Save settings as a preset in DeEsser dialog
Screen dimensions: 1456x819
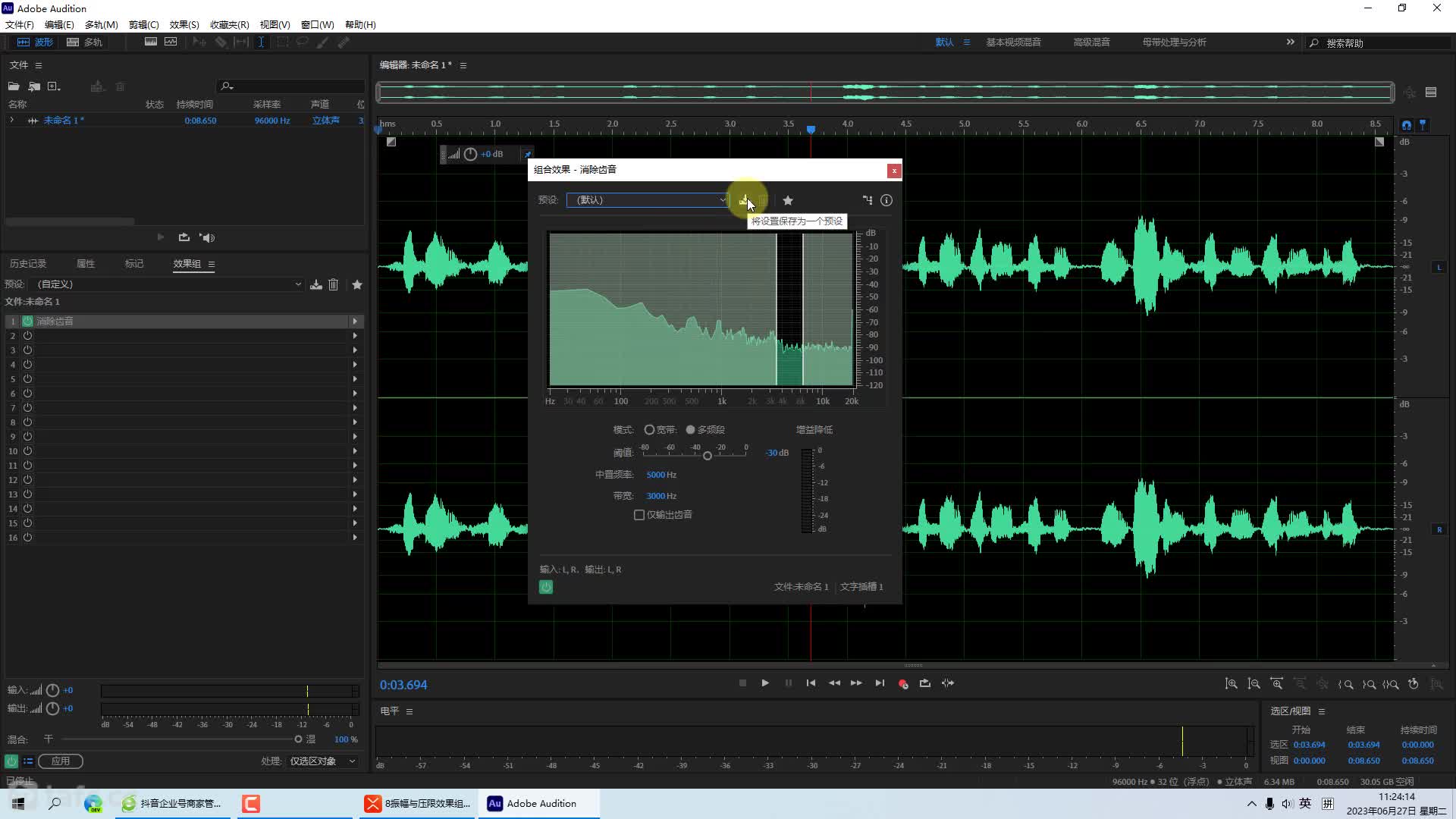pyautogui.click(x=745, y=200)
